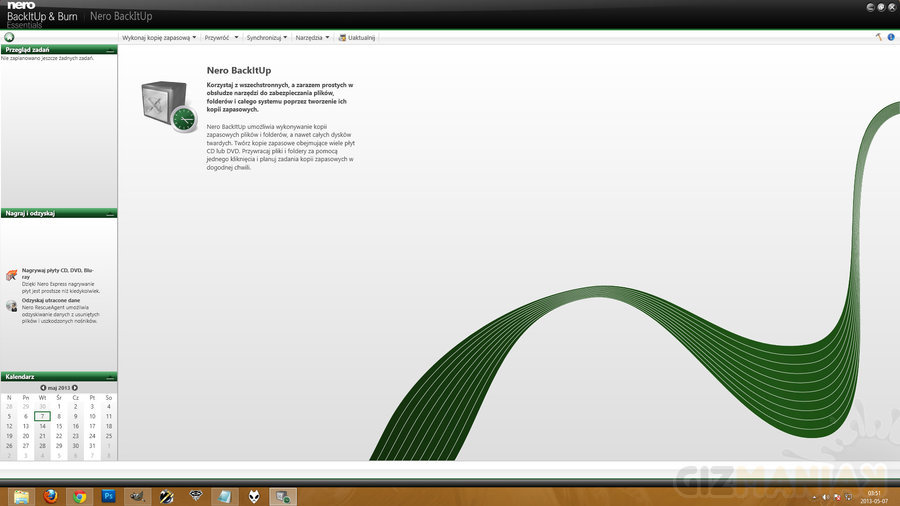This screenshot has width=900, height=506.
Task: Click the blue info icon
Action: [891, 37]
